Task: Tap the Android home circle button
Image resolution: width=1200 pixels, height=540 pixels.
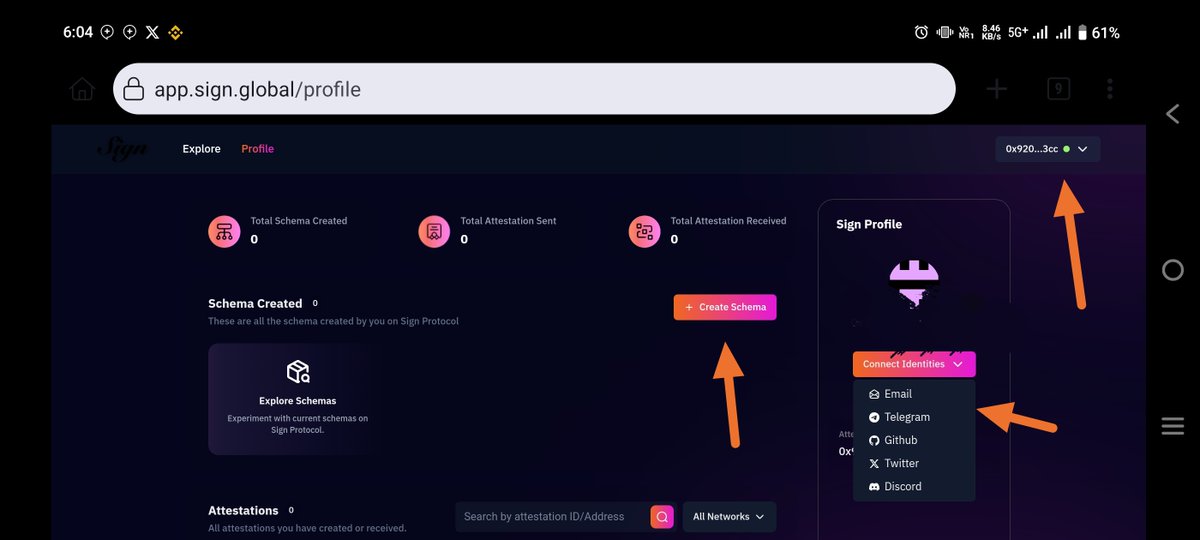Action: [x=1173, y=270]
